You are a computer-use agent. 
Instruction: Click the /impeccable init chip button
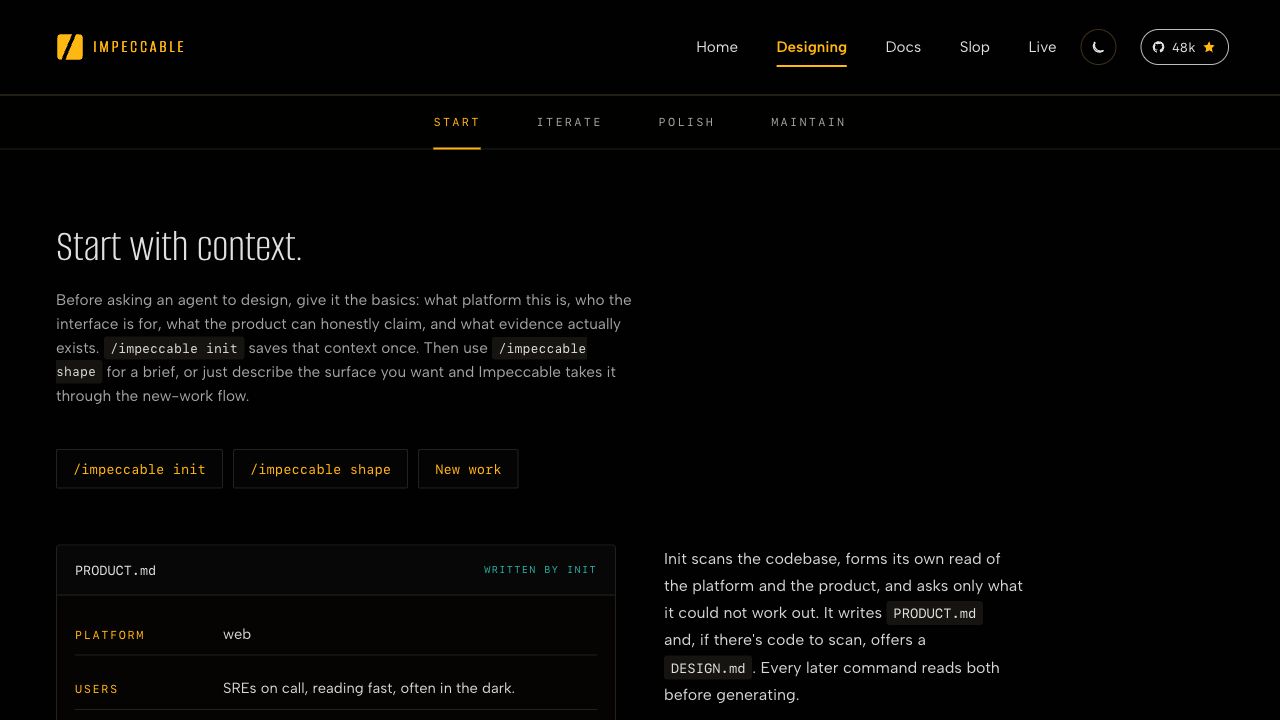pyautogui.click(x=140, y=469)
